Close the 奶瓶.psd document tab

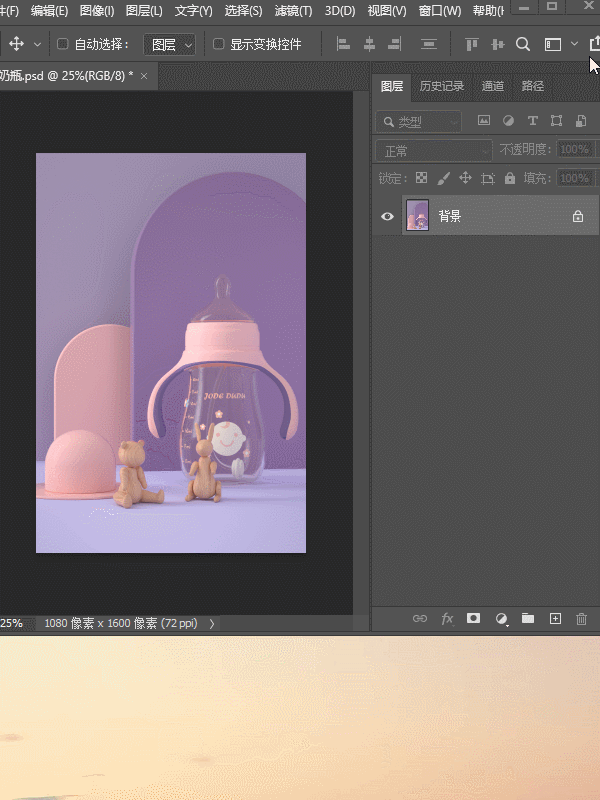pyautogui.click(x=144, y=76)
